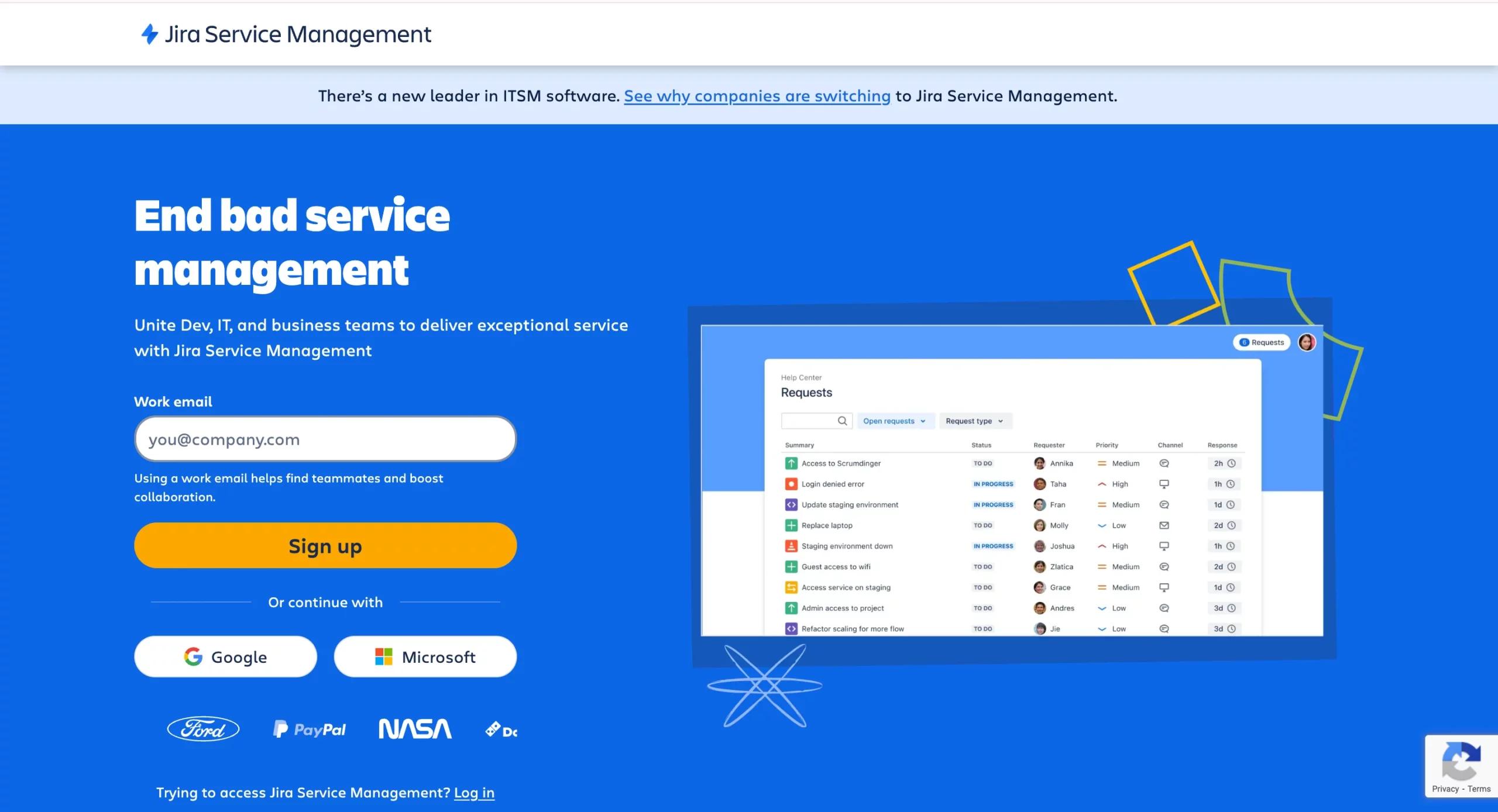1498x812 pixels.
Task: Click the Jira Service Management lightning logo
Action: tap(150, 34)
